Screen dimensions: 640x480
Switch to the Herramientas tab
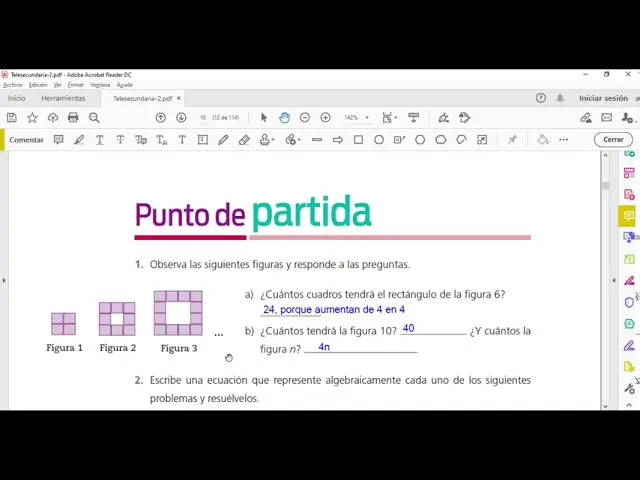(63, 99)
